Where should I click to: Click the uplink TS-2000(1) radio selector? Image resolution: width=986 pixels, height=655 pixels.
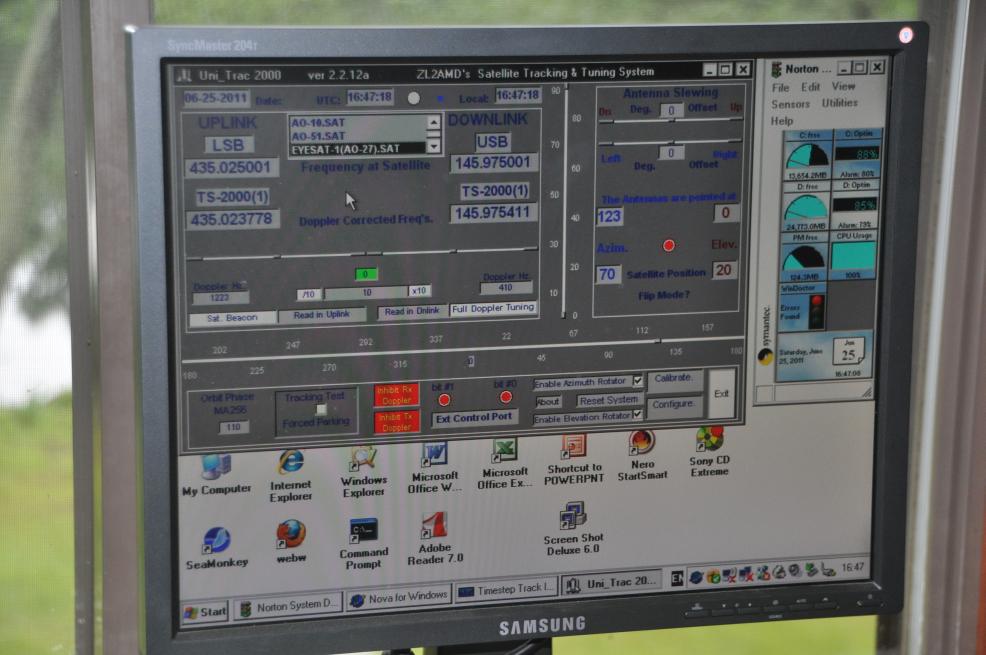pos(231,197)
